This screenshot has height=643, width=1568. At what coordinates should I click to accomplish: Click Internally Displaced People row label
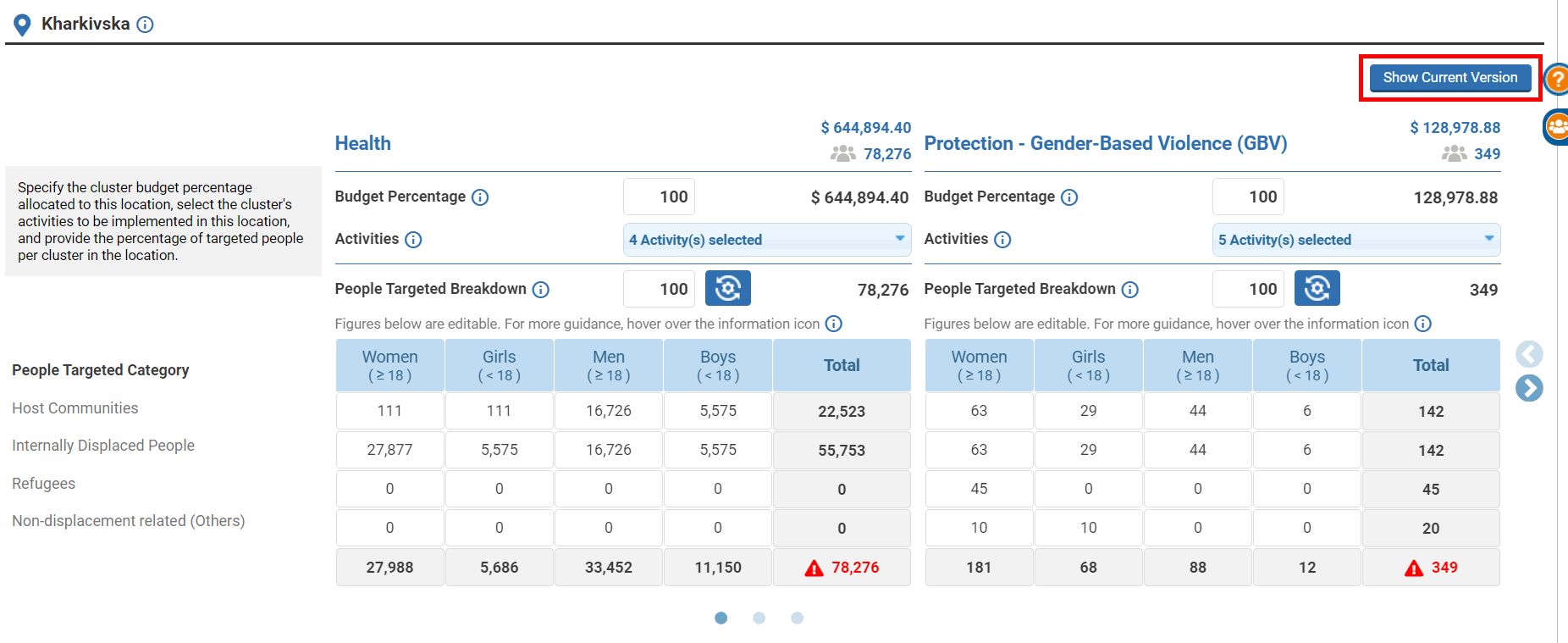point(103,446)
